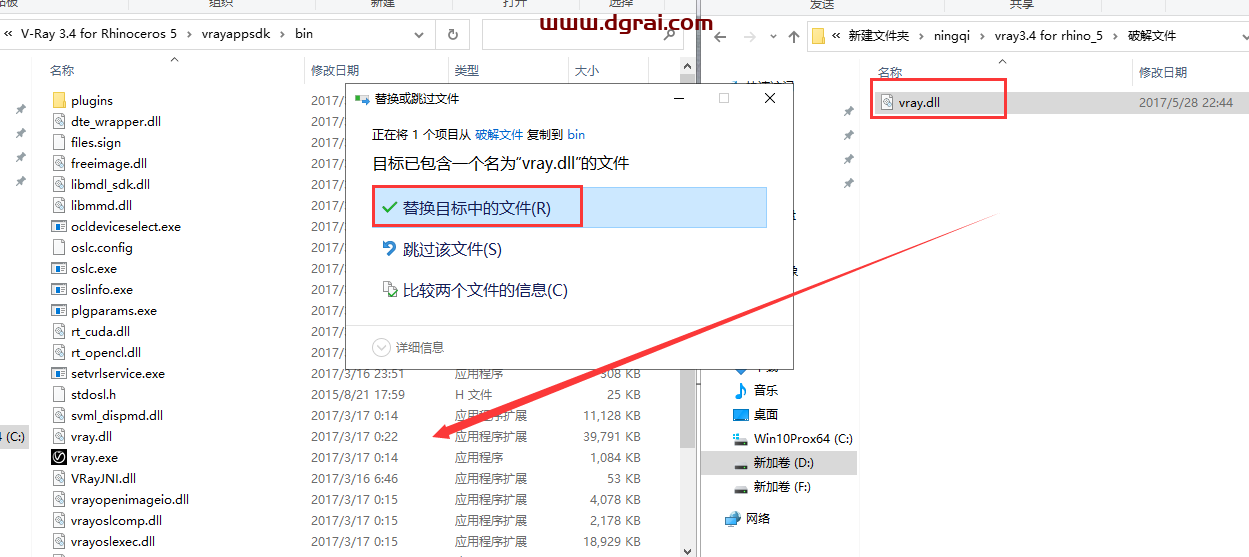Click the up-arrow navigation icon in right window
1249x557 pixels.
tap(793, 36)
